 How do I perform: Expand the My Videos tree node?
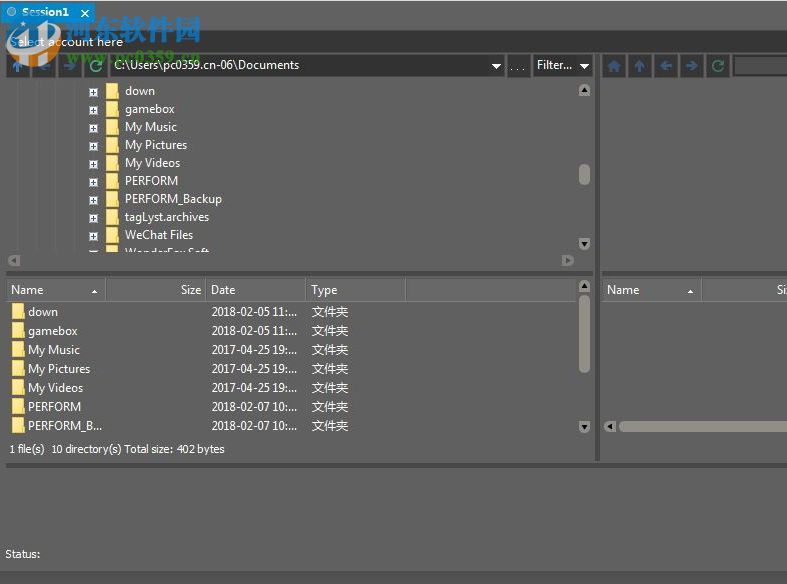coord(93,165)
